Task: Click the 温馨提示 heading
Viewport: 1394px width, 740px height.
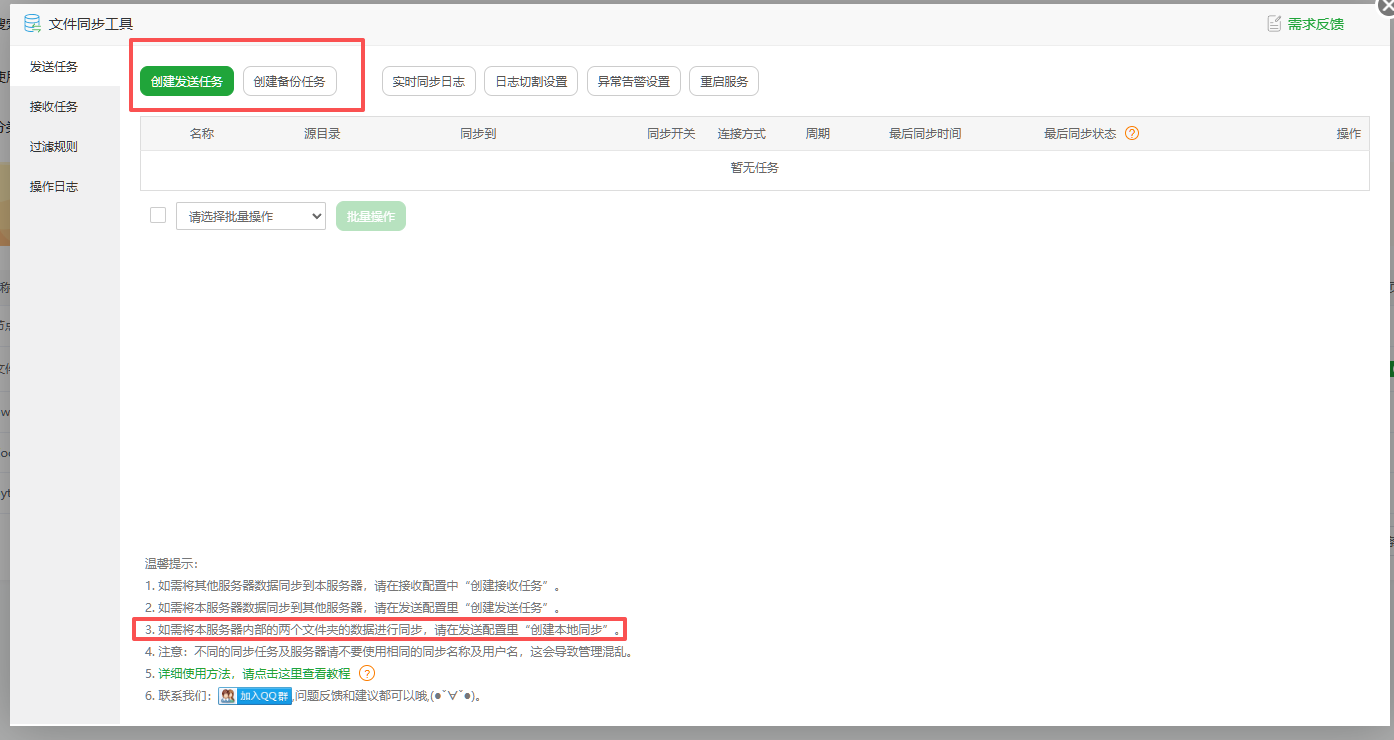Action: (172, 564)
